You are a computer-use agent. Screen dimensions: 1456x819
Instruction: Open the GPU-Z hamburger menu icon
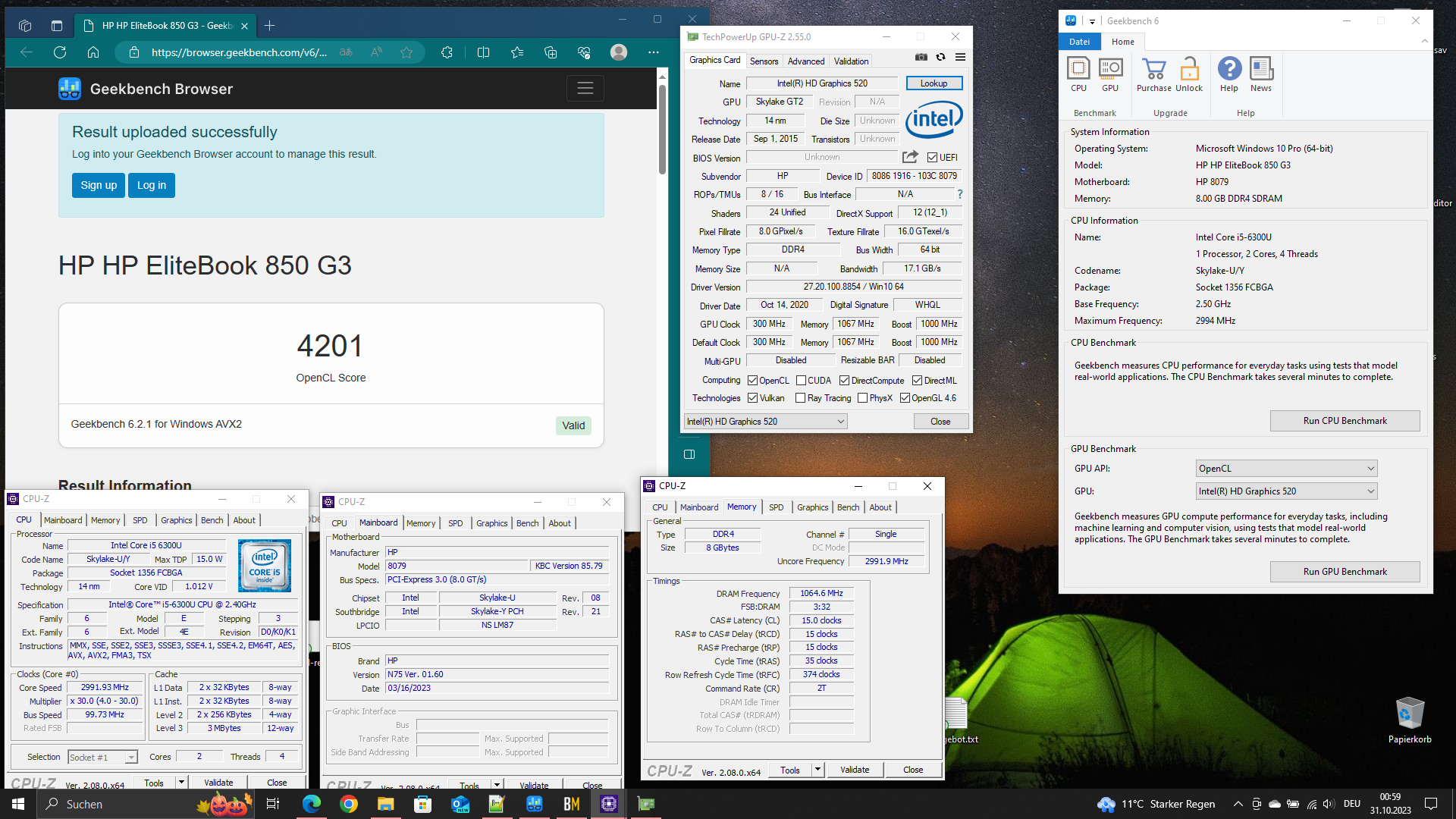pos(960,57)
